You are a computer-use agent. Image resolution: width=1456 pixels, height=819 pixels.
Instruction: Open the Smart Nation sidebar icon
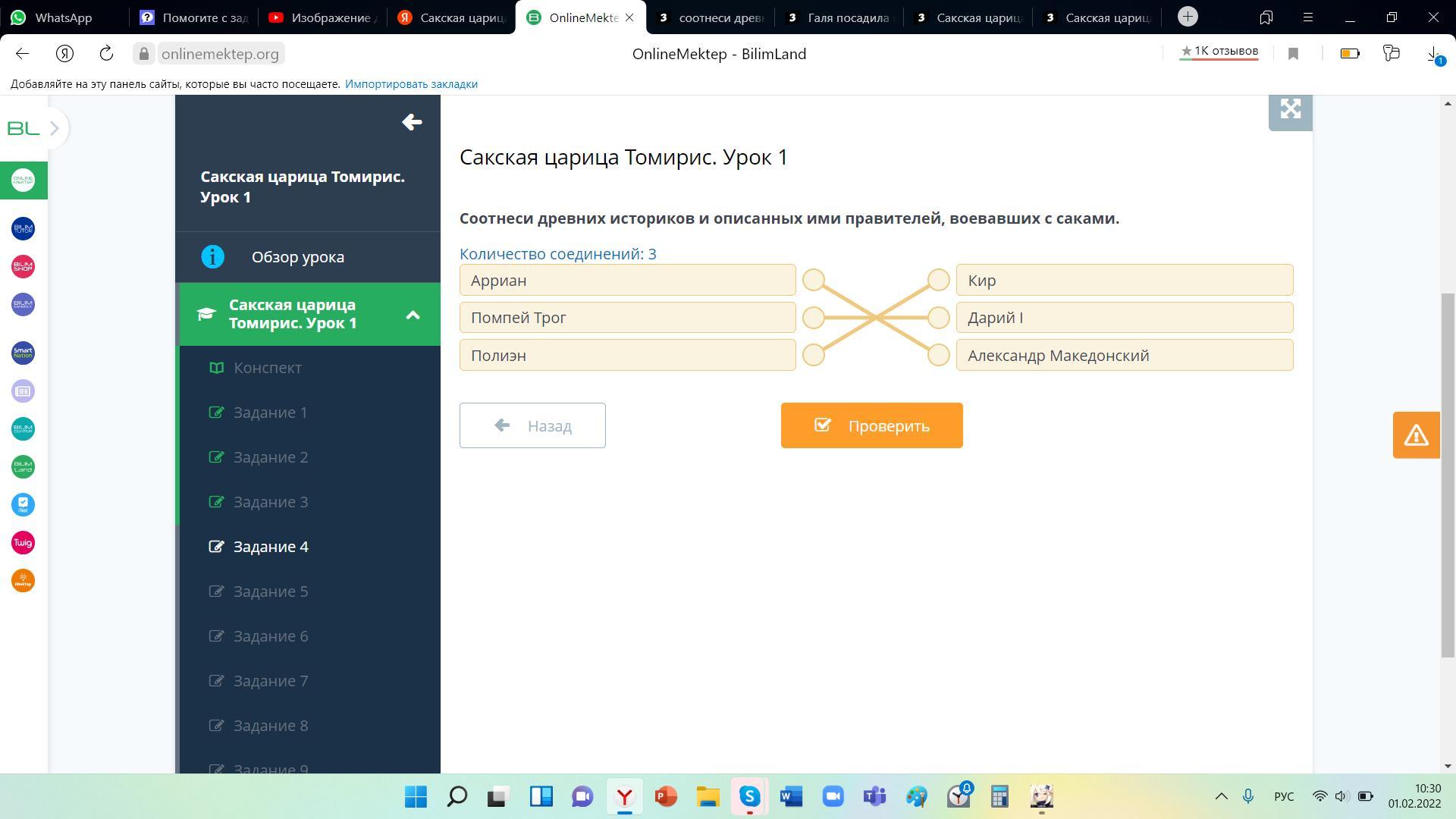(23, 353)
